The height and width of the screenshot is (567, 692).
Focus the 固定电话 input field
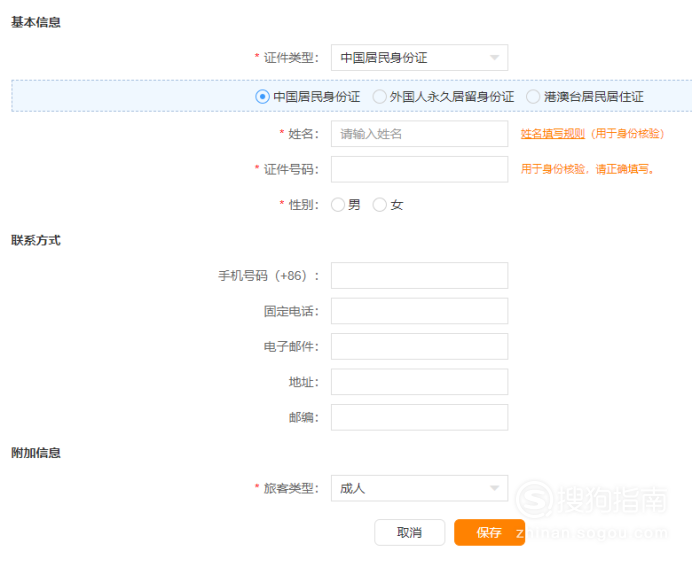(x=419, y=311)
